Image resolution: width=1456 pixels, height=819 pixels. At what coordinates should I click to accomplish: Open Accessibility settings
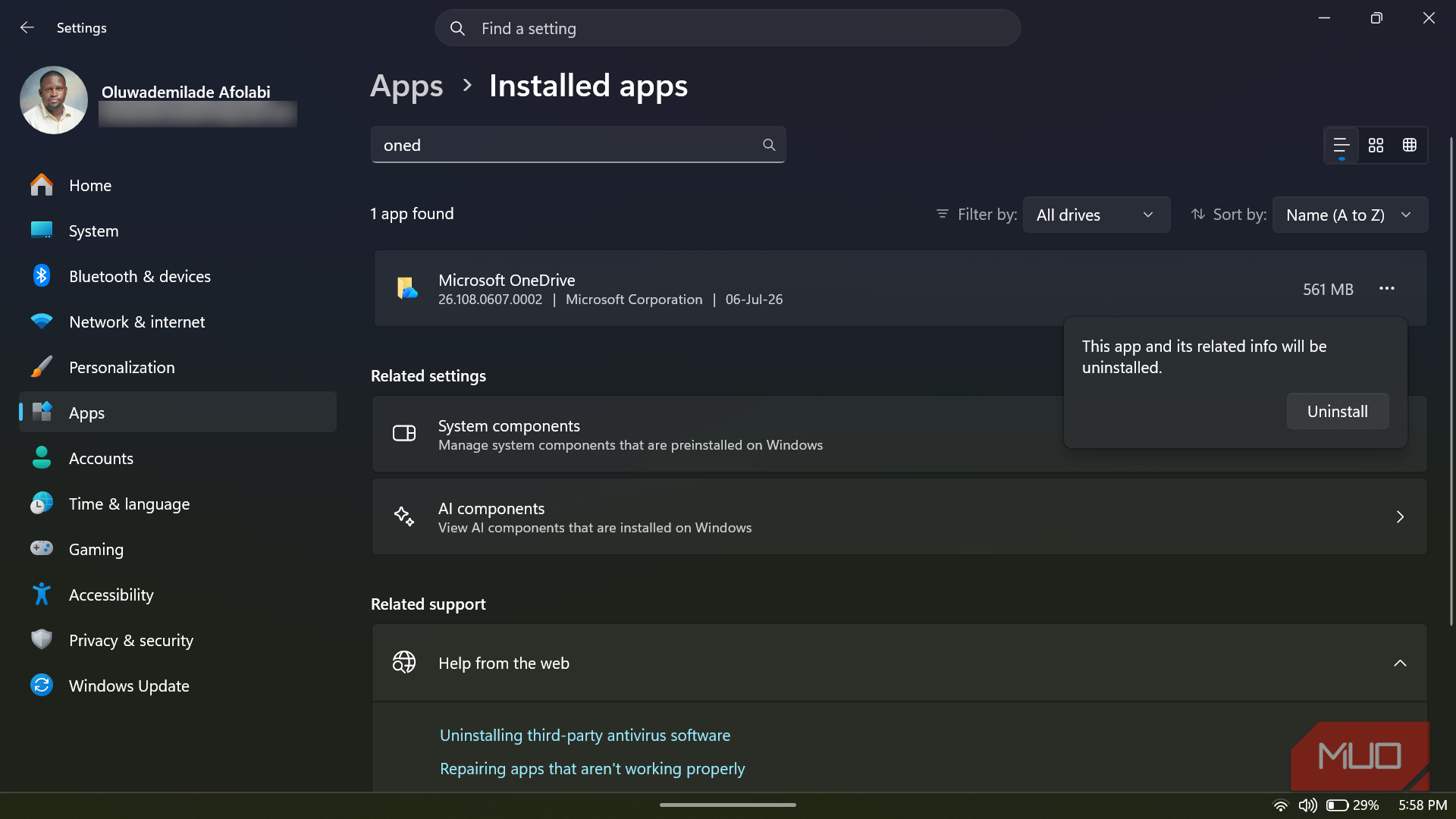pos(177,595)
